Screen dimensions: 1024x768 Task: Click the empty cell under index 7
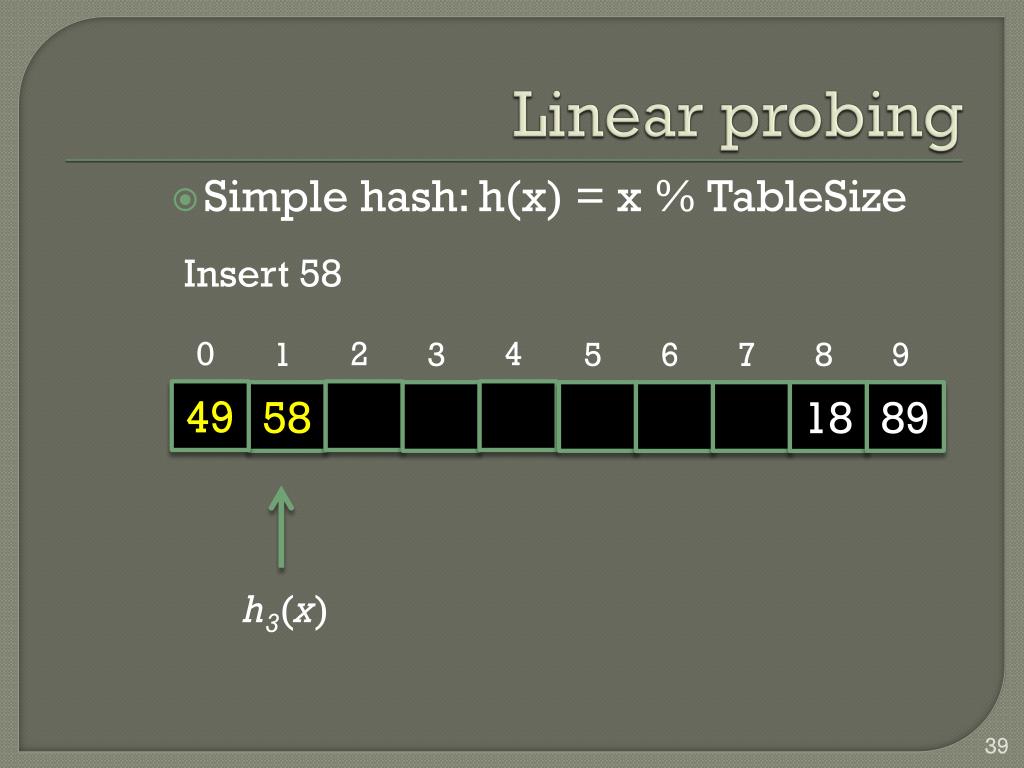point(751,417)
